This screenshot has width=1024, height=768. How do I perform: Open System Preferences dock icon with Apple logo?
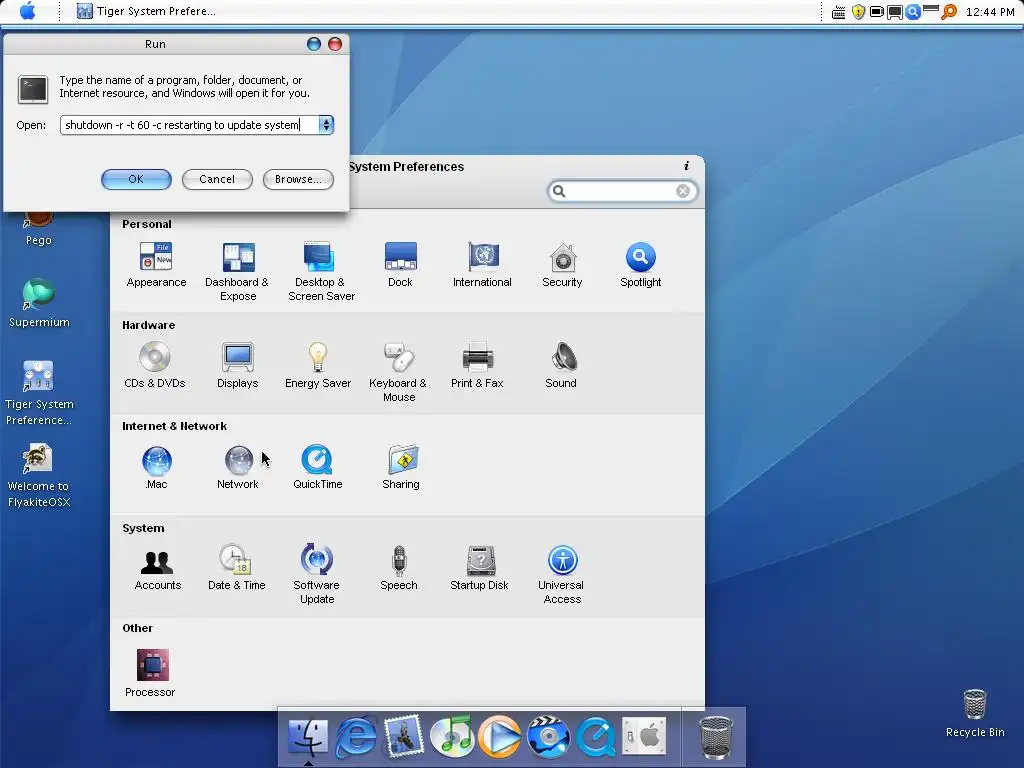click(644, 737)
